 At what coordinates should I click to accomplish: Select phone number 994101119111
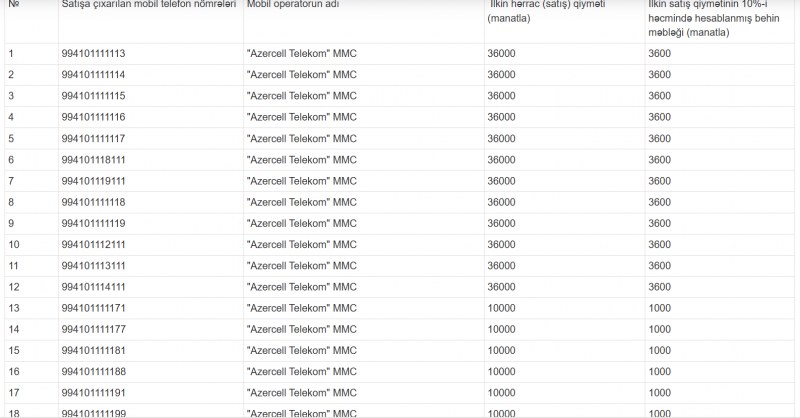pos(93,181)
